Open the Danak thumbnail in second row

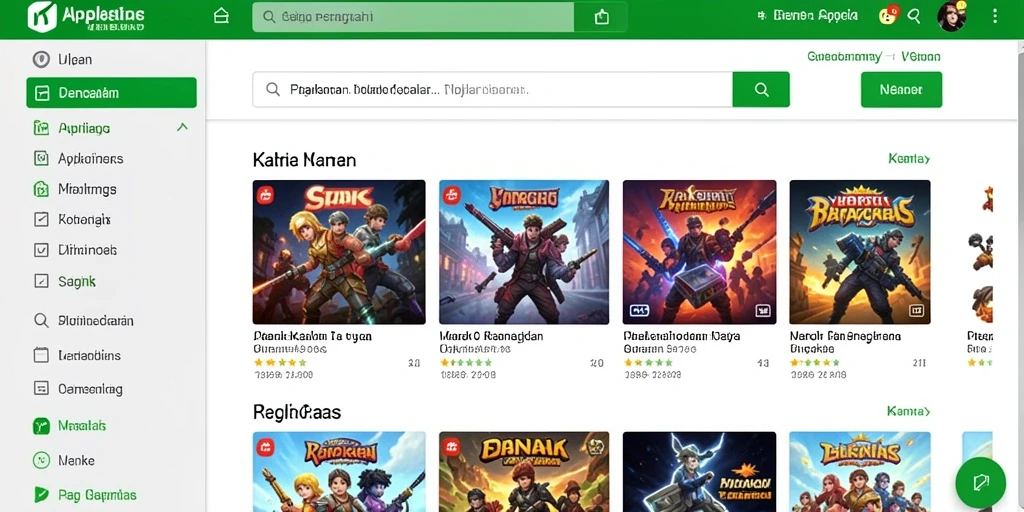pyautogui.click(x=524, y=472)
